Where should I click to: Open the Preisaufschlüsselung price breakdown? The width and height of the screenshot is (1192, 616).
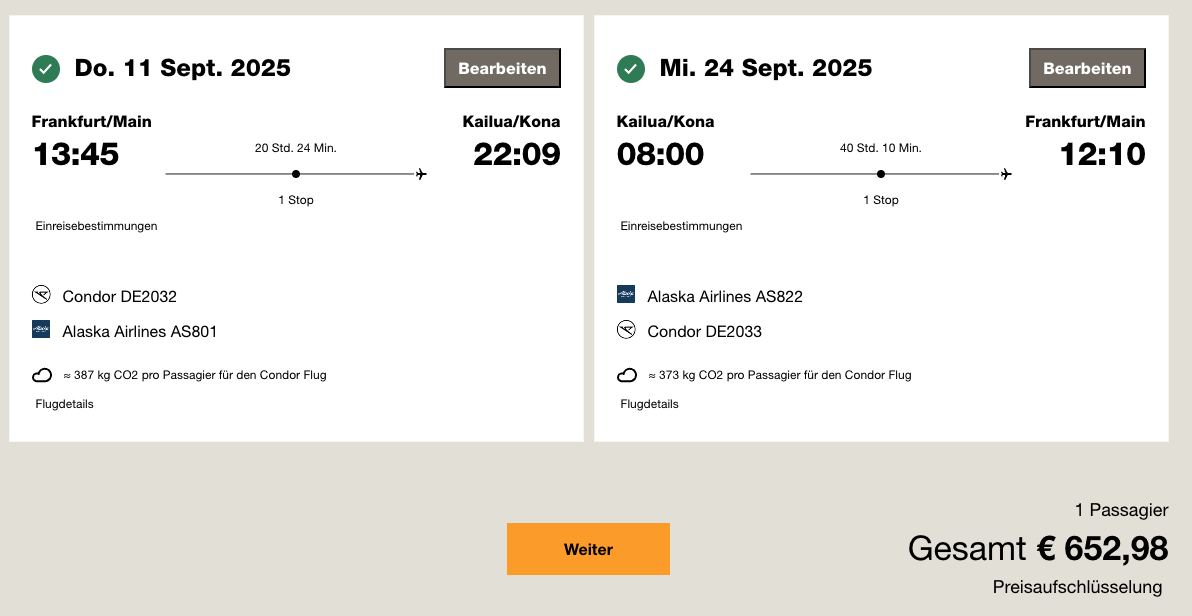point(1077,587)
